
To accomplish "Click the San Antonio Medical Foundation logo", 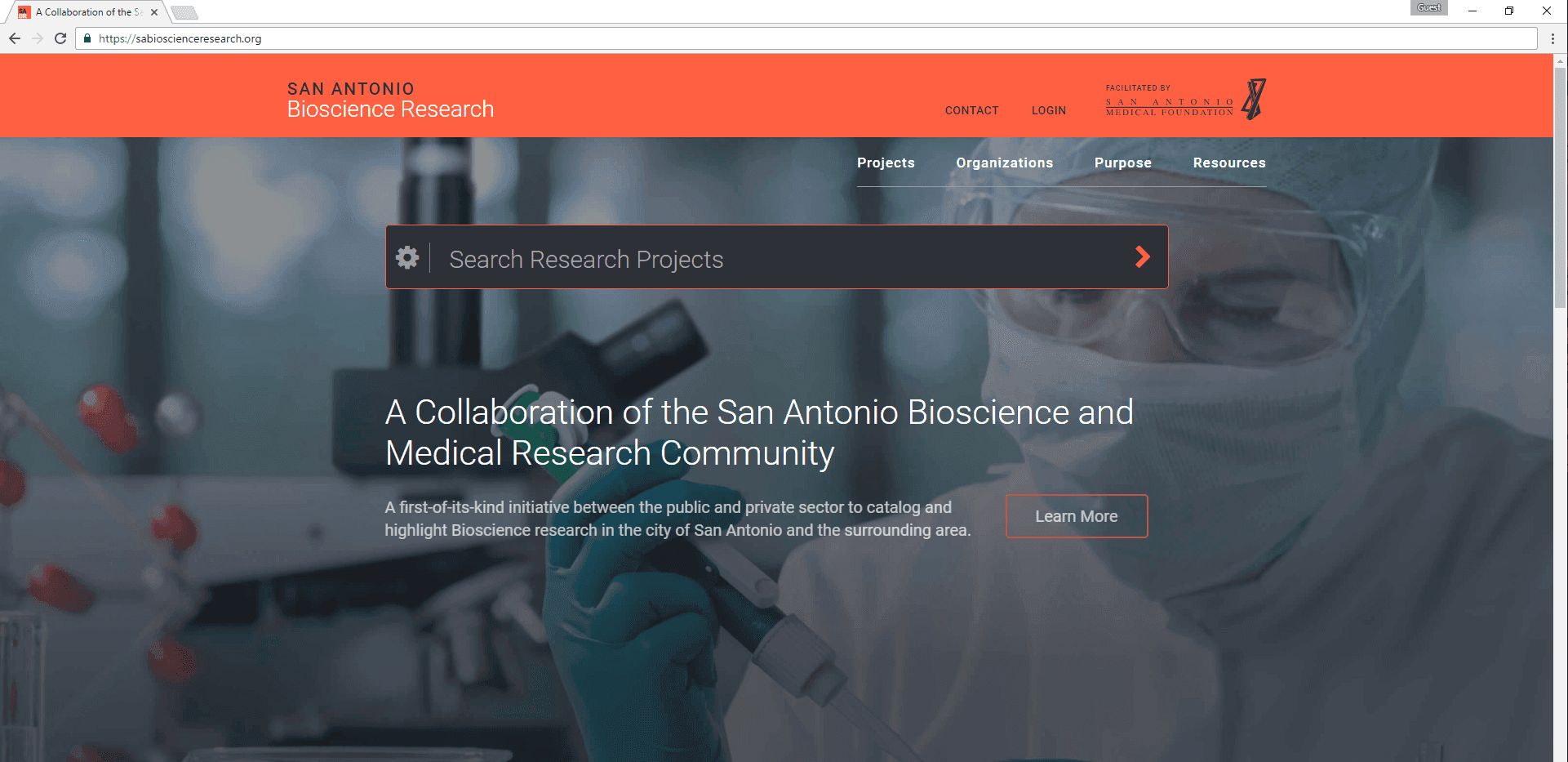I will [x=1183, y=98].
